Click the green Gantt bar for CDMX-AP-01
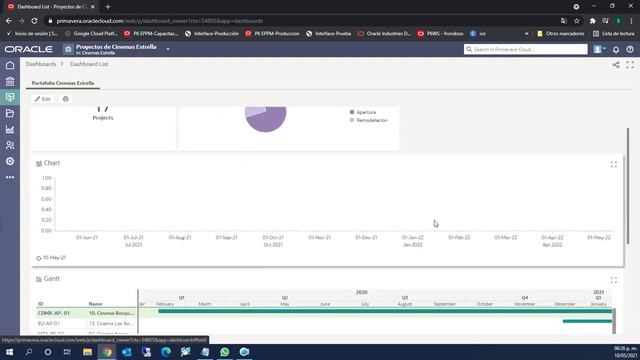Viewport: 640px width, 360px height. [385, 311]
